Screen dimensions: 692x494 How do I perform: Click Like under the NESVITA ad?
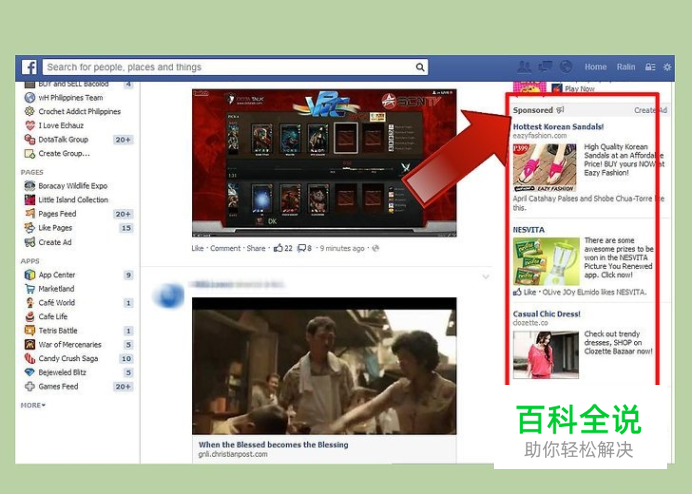click(x=530, y=292)
